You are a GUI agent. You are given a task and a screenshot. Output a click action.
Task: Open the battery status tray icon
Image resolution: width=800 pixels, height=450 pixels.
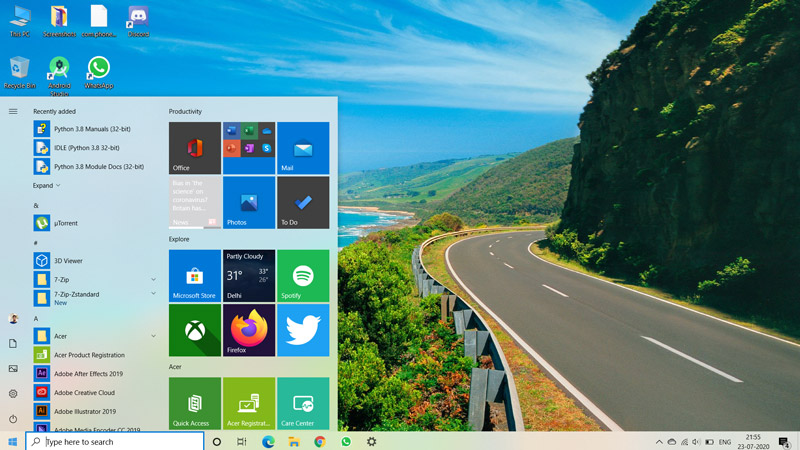pyautogui.click(x=709, y=442)
